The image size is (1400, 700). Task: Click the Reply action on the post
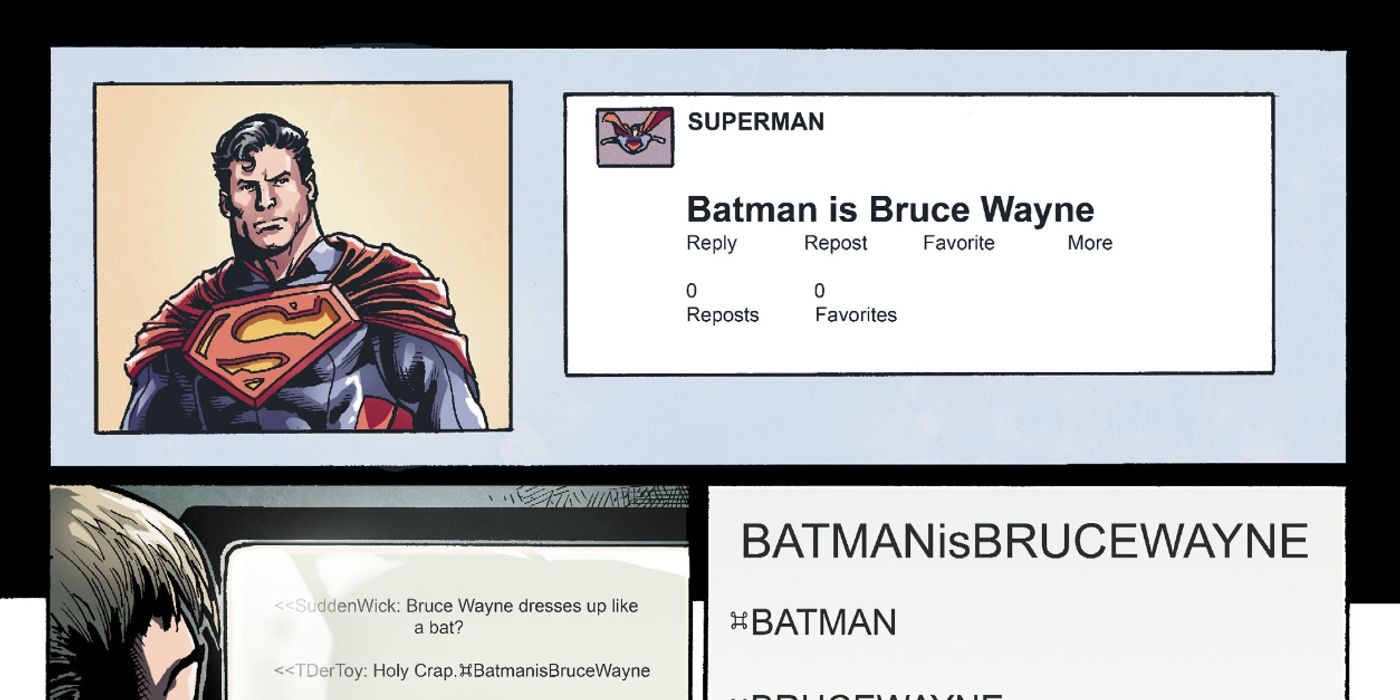point(711,243)
